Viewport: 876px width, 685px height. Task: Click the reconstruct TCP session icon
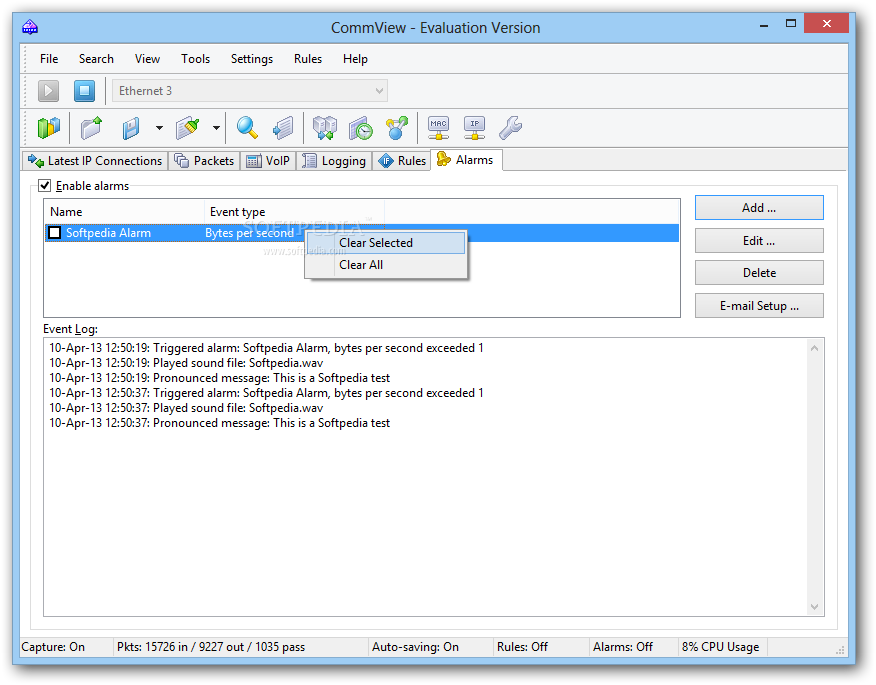(325, 128)
